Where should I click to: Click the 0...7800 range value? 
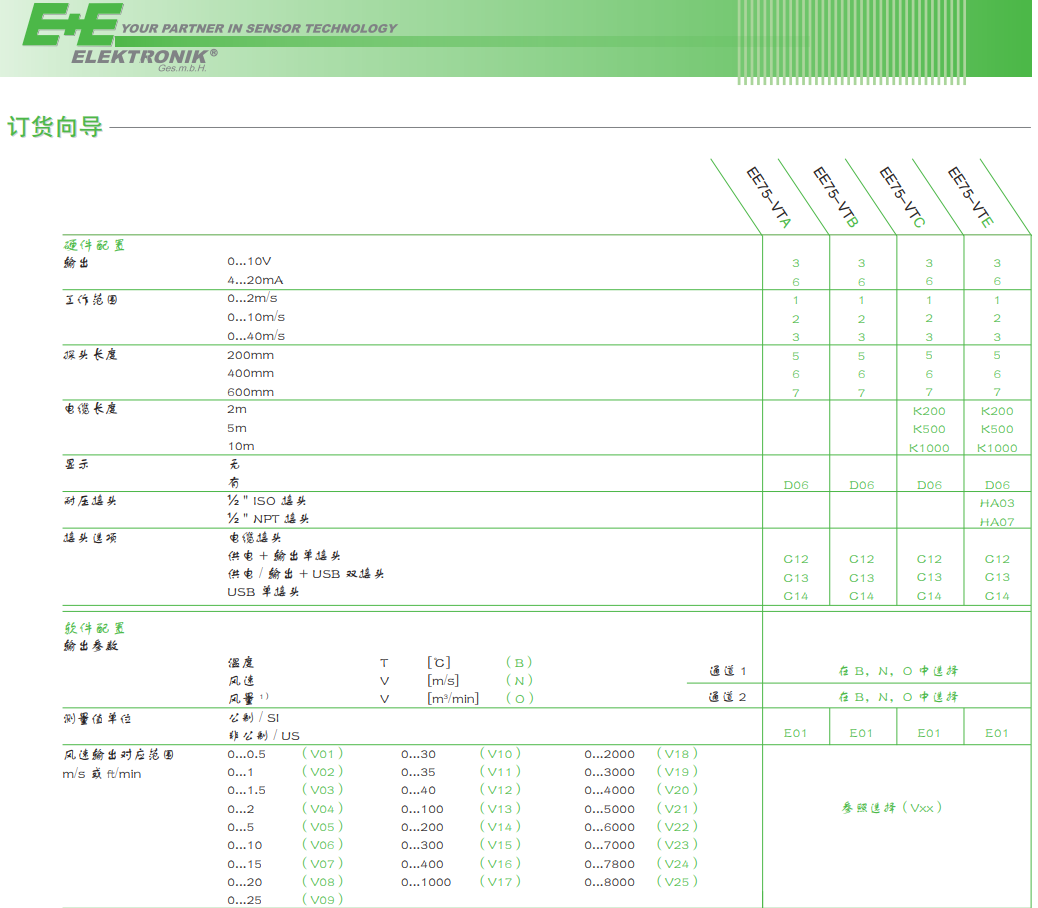(610, 864)
